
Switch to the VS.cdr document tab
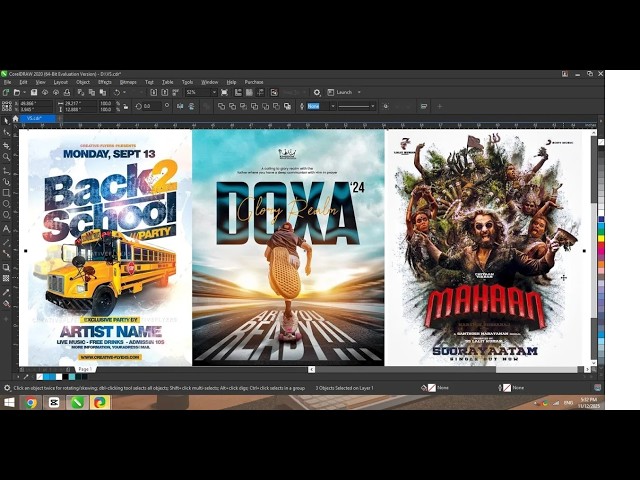pos(37,119)
